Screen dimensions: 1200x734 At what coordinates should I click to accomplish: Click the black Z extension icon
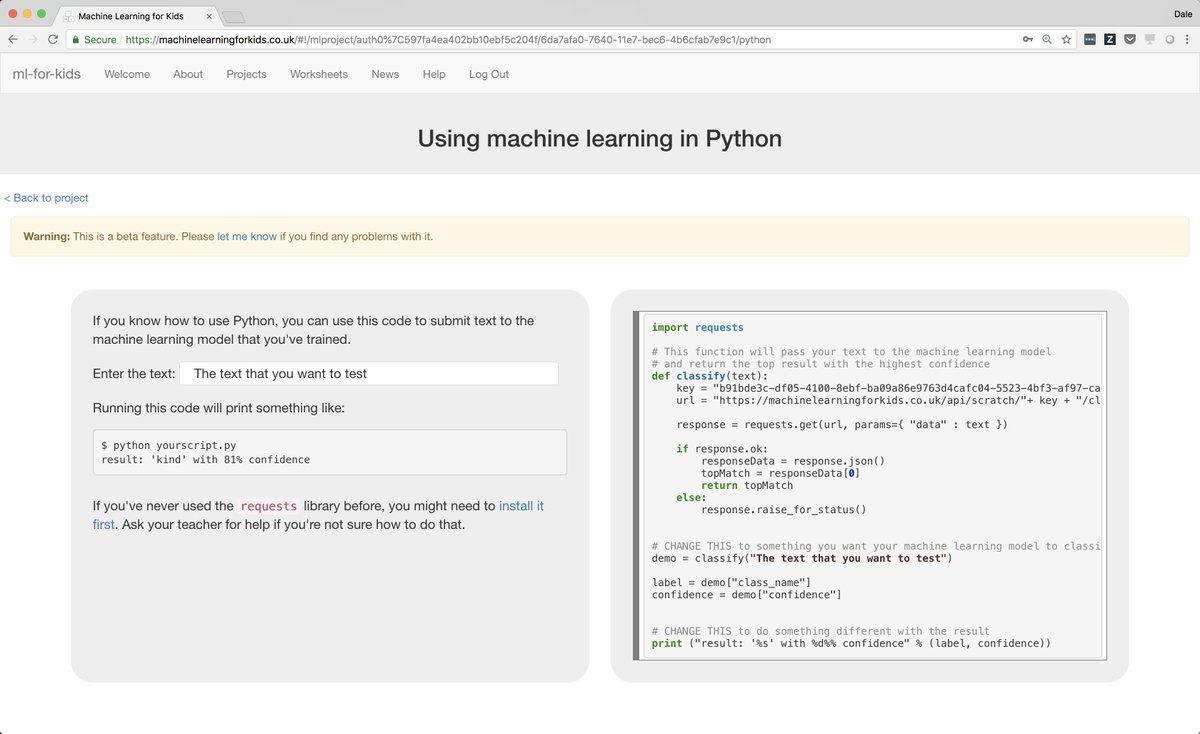(1110, 40)
